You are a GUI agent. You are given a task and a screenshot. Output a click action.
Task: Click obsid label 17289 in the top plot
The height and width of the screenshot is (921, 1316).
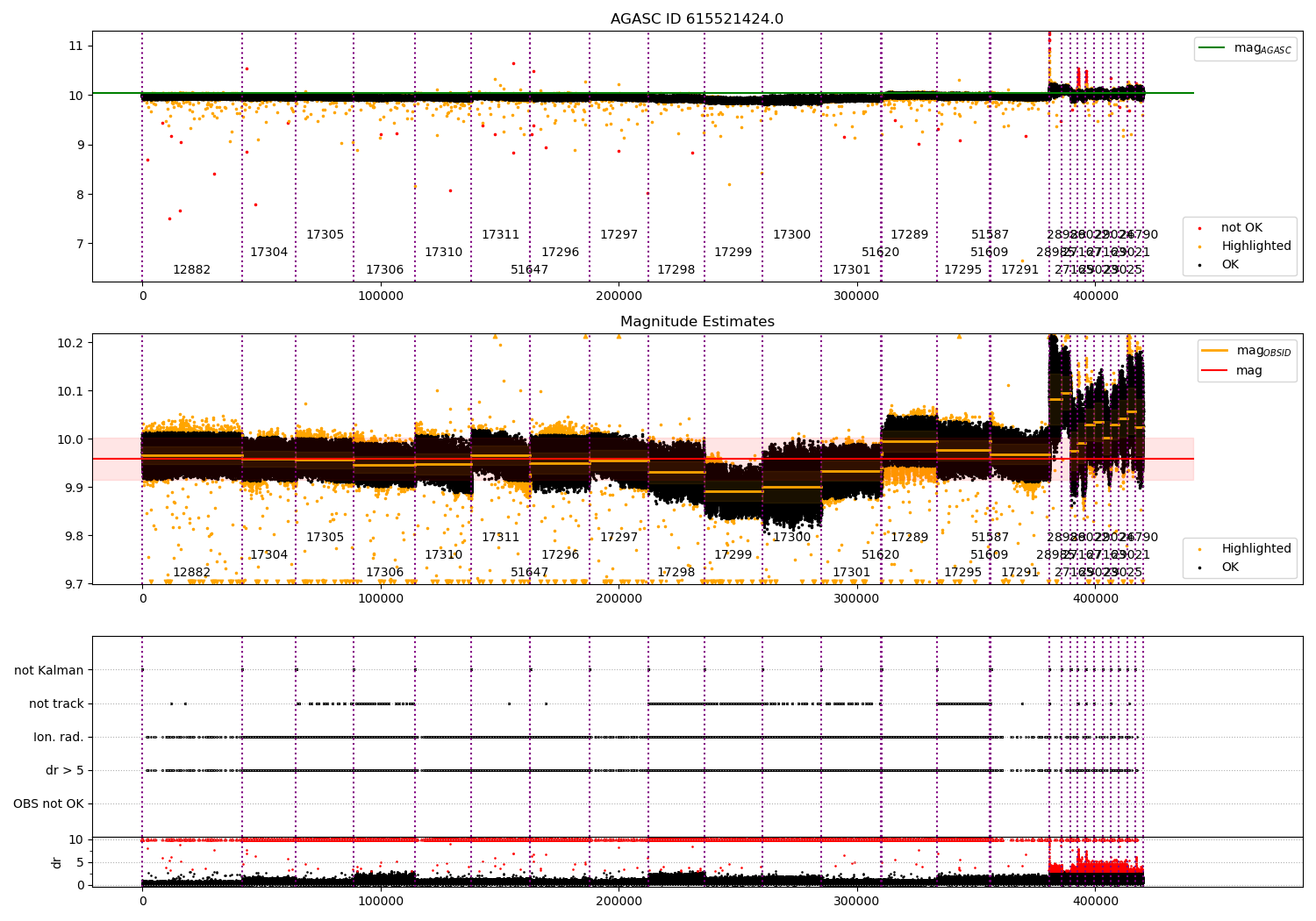[x=909, y=235]
